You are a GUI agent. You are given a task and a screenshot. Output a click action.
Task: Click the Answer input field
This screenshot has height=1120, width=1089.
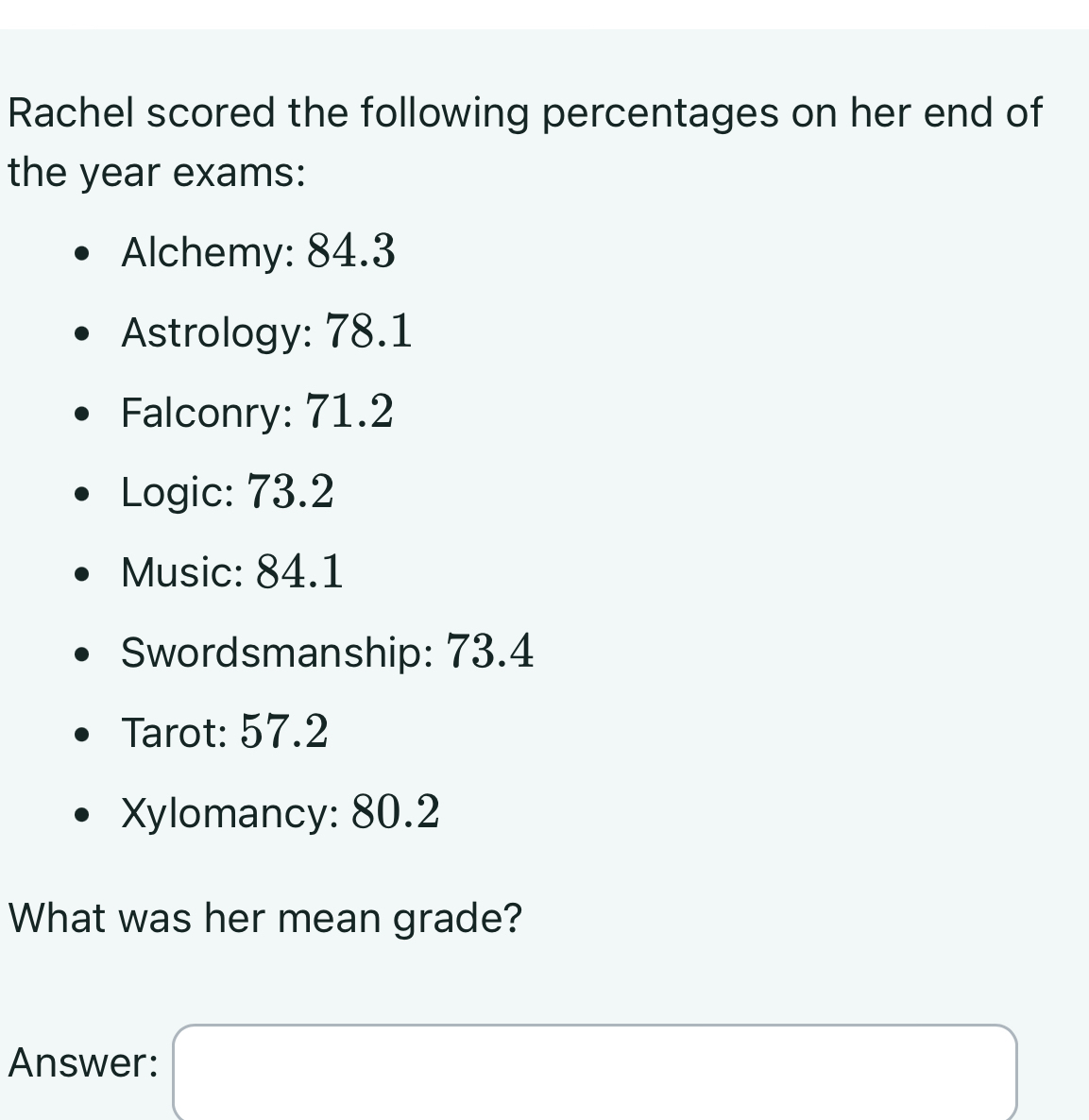click(x=593, y=1072)
